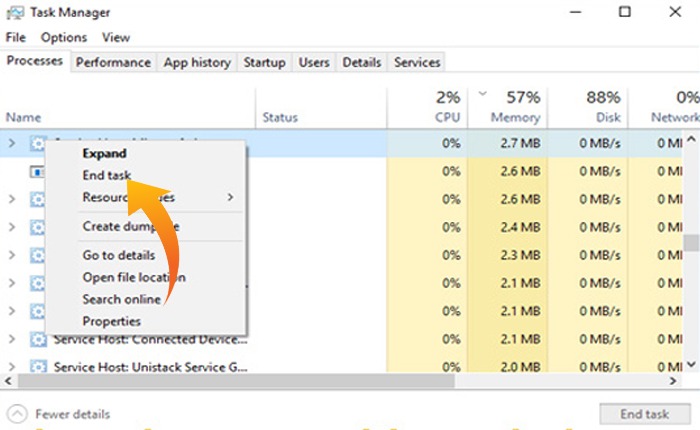Click the Fewer details link
This screenshot has height=430, width=700.
tap(72, 414)
